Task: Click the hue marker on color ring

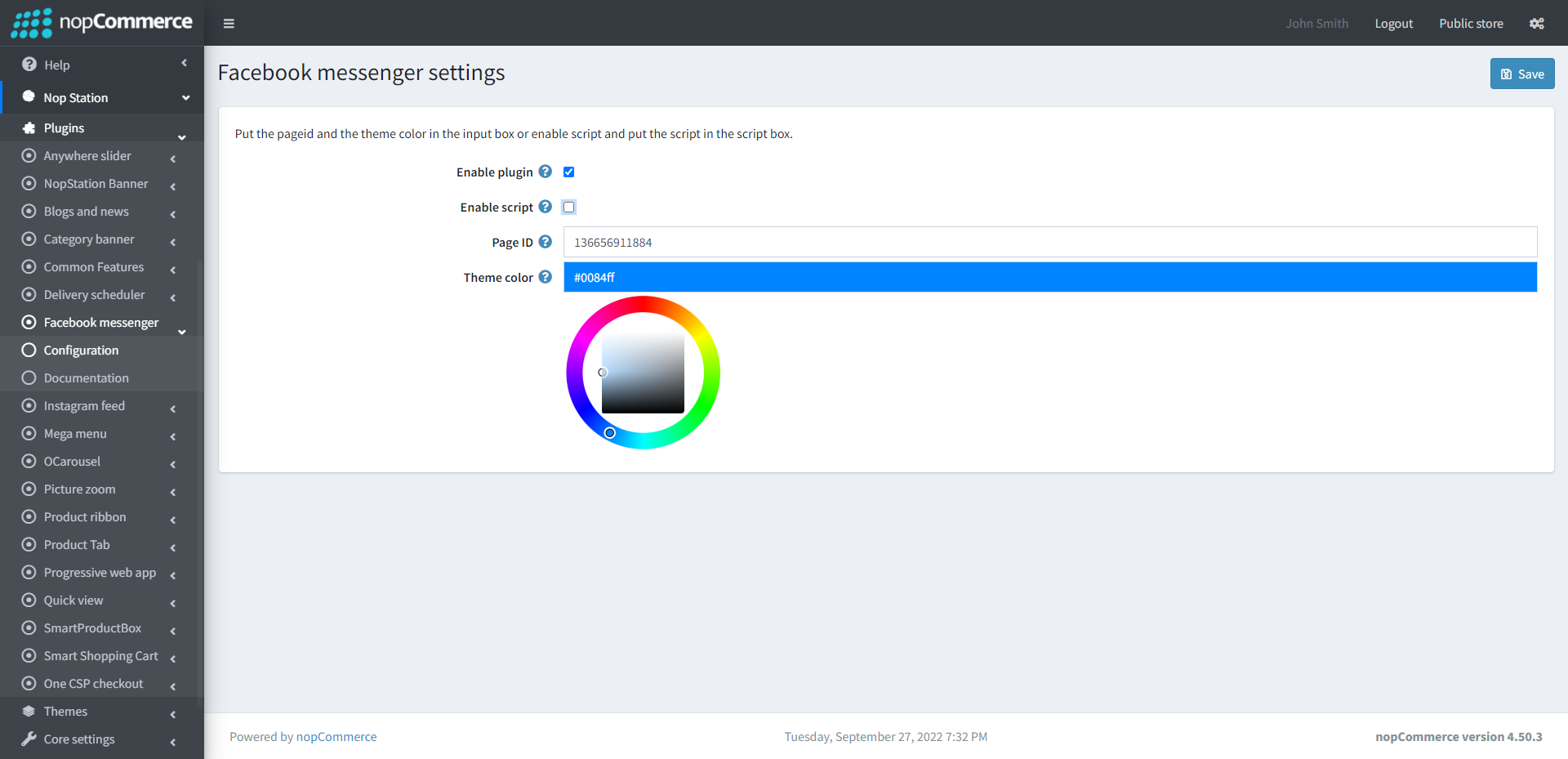Action: [x=609, y=433]
